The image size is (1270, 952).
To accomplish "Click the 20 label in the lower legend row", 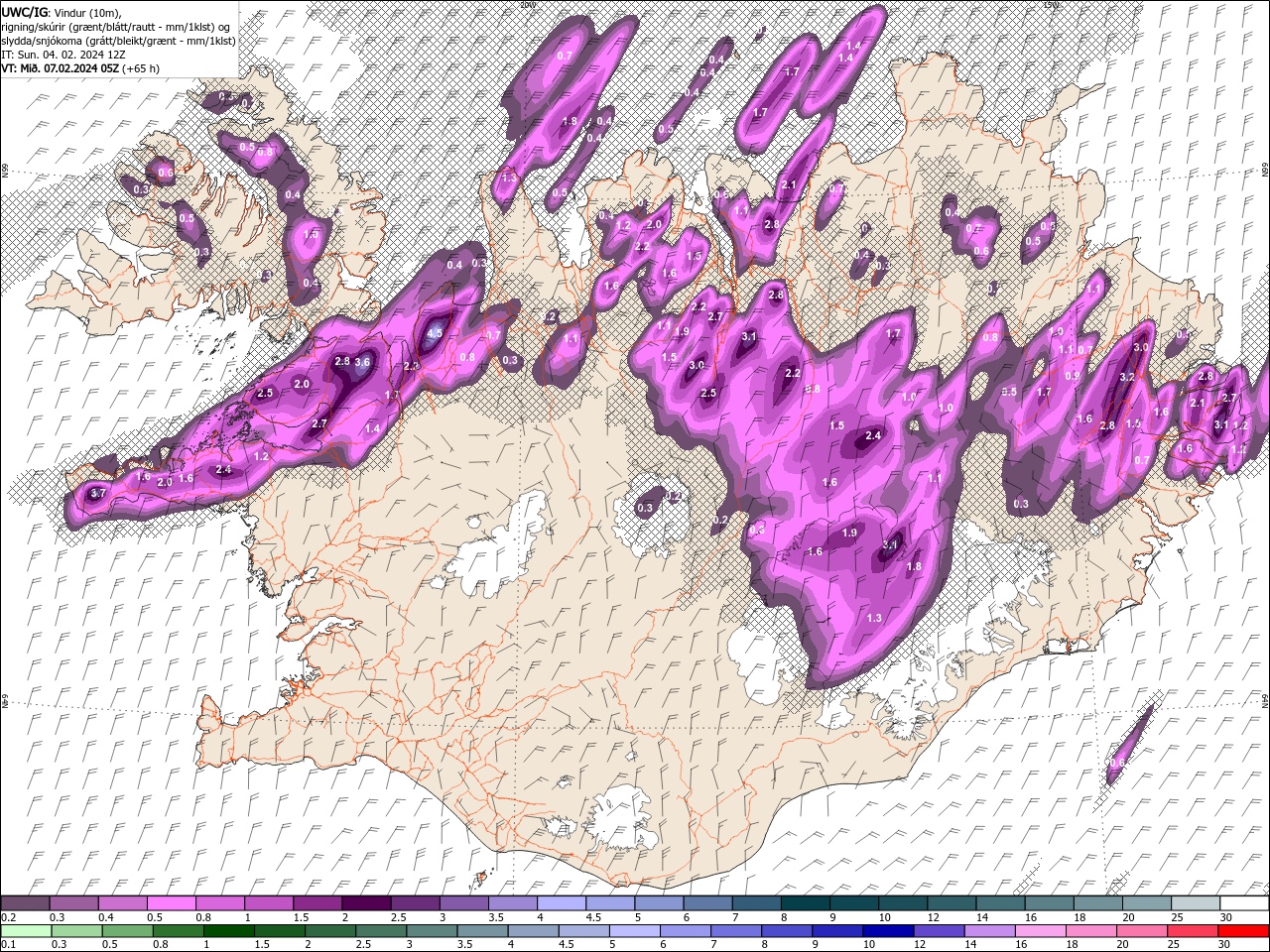I will pos(1122,944).
